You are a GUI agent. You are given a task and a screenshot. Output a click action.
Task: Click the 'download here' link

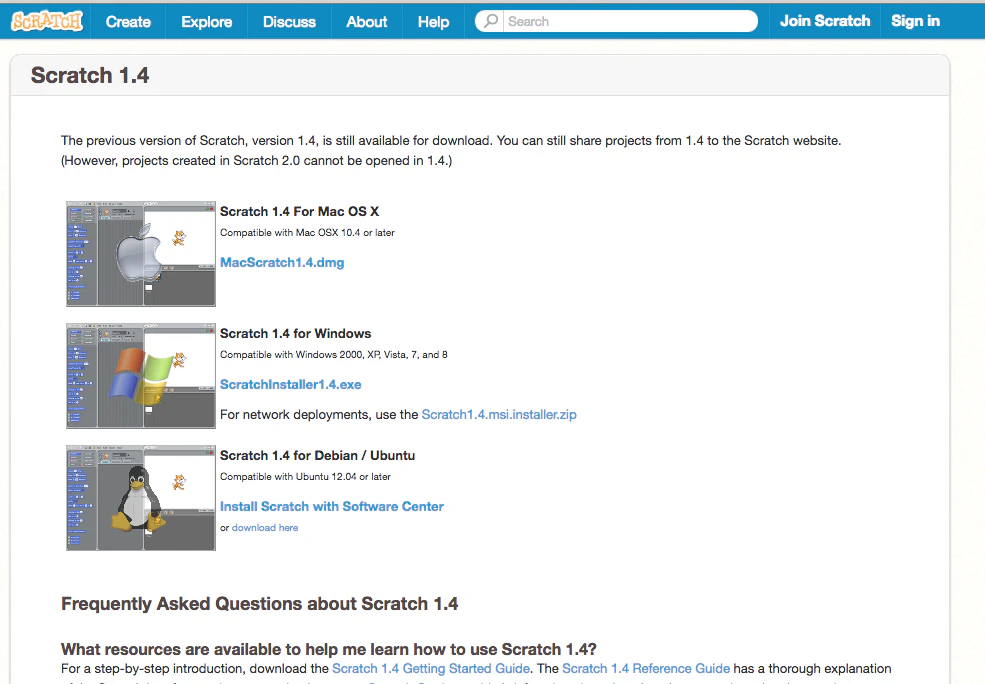coord(265,528)
